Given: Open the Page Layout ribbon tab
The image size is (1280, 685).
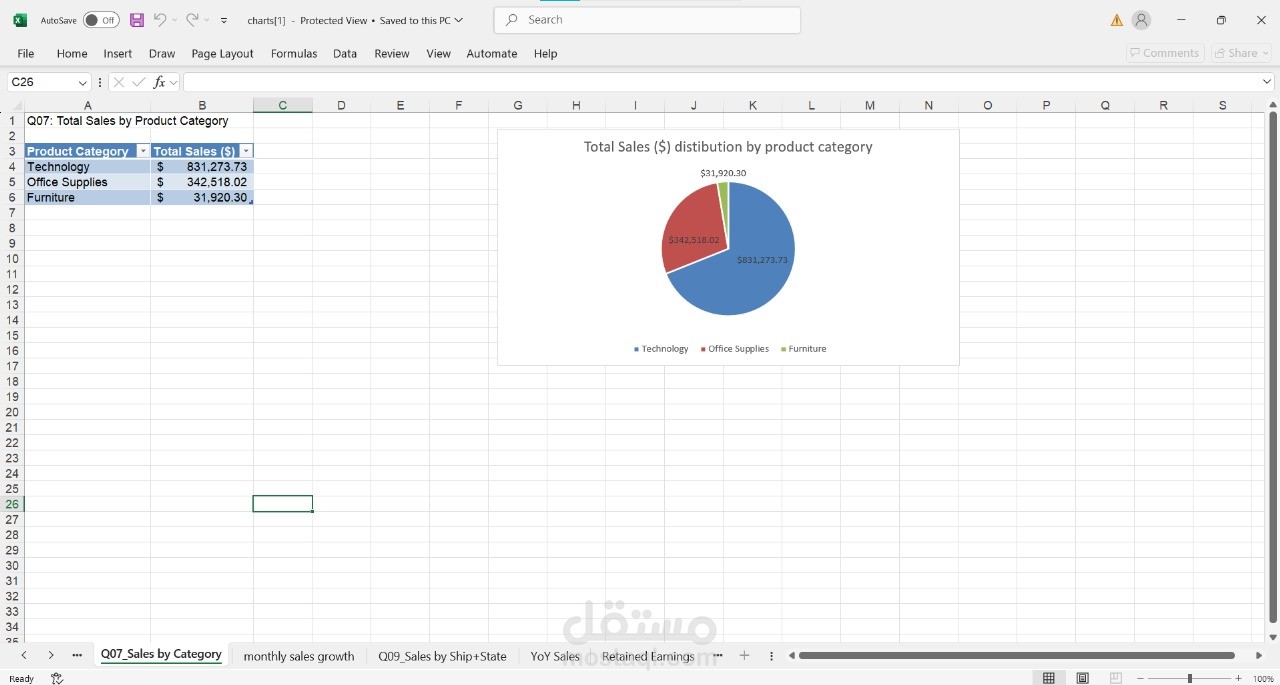Looking at the screenshot, I should tap(223, 54).
